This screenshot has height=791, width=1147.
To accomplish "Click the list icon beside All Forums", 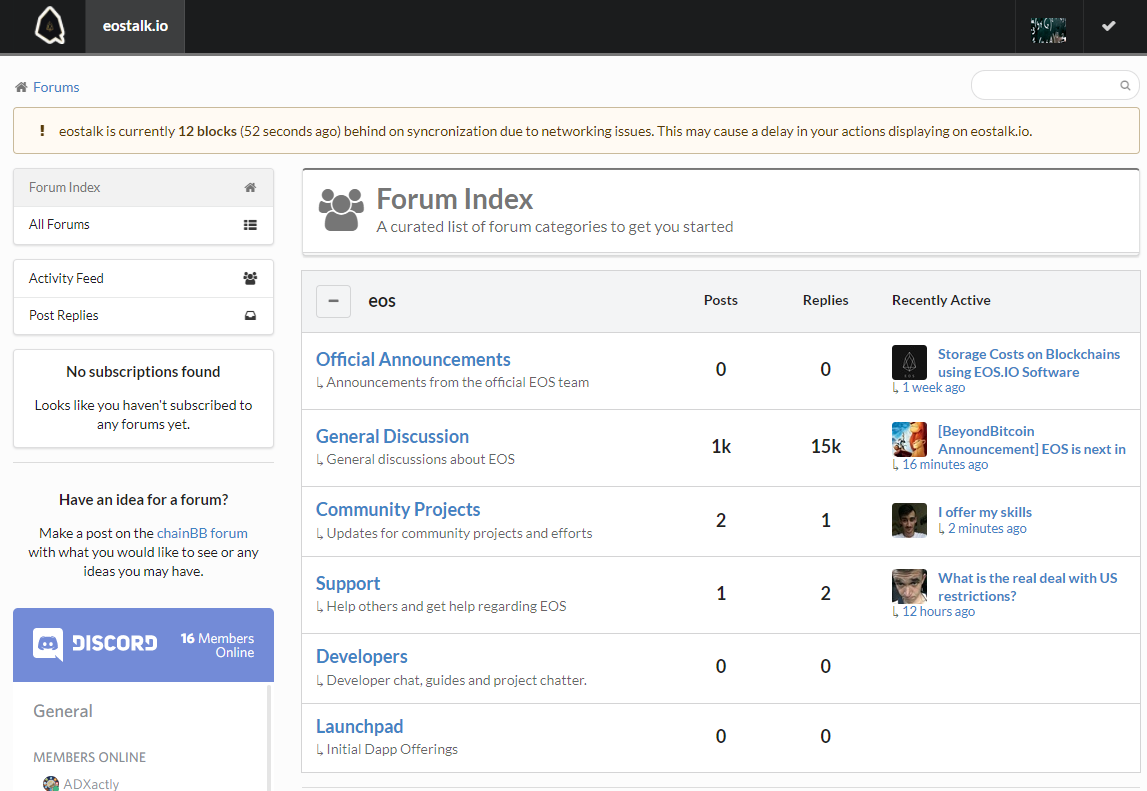I will click(250, 225).
